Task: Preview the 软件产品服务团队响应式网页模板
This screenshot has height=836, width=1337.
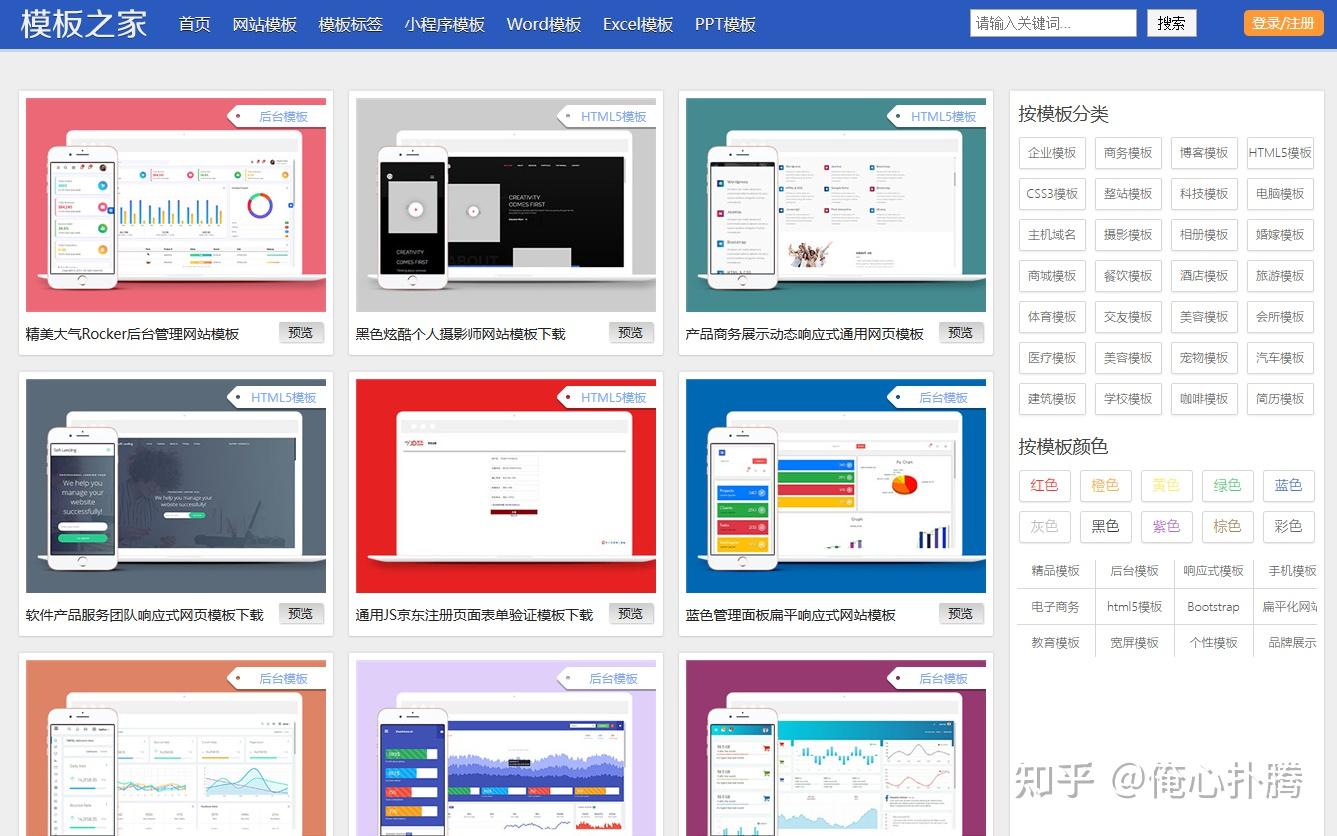Action: 301,614
